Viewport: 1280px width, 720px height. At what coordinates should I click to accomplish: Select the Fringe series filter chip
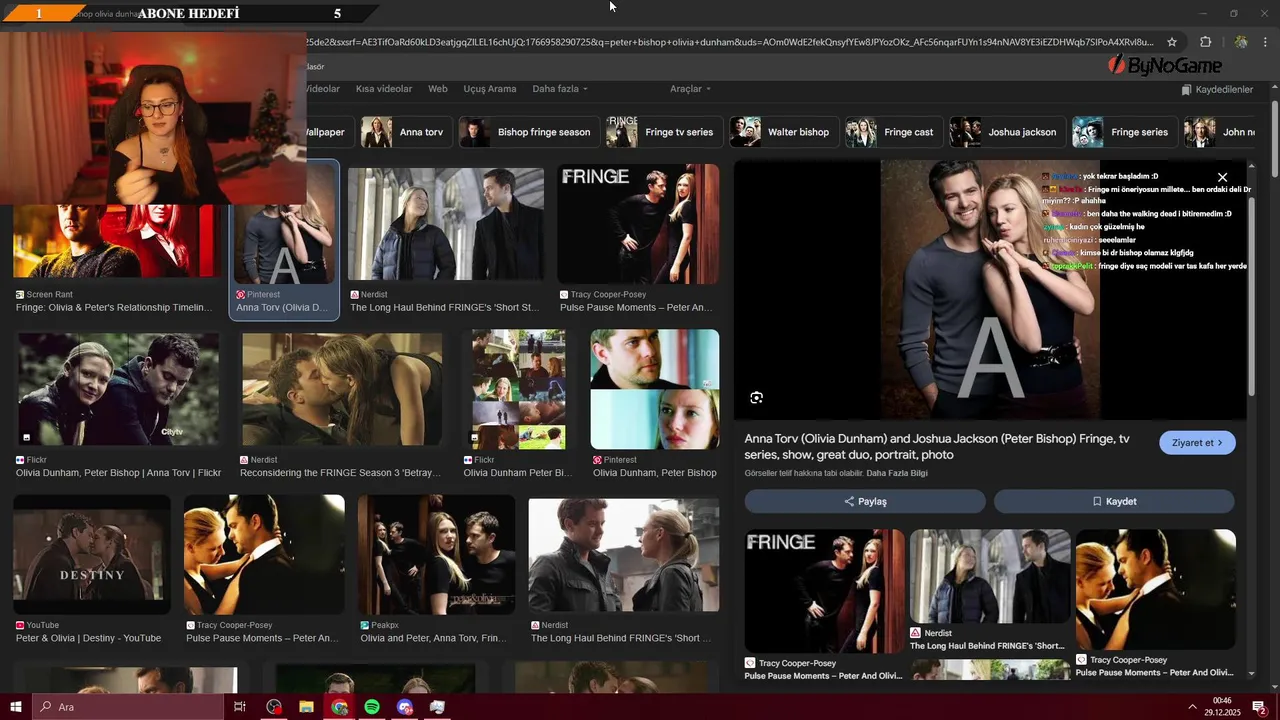click(x=1123, y=132)
